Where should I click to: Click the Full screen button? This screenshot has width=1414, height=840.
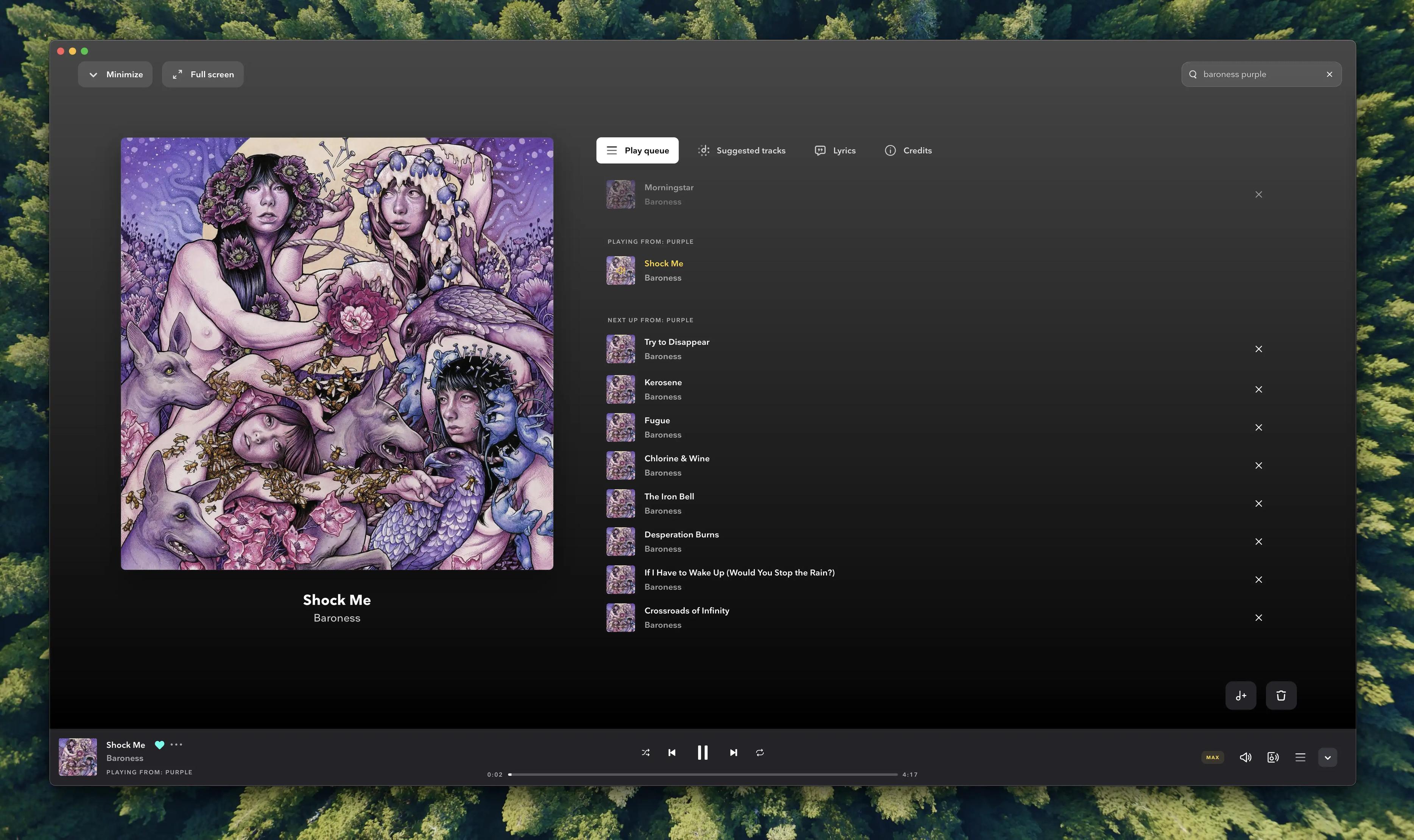[x=202, y=74]
